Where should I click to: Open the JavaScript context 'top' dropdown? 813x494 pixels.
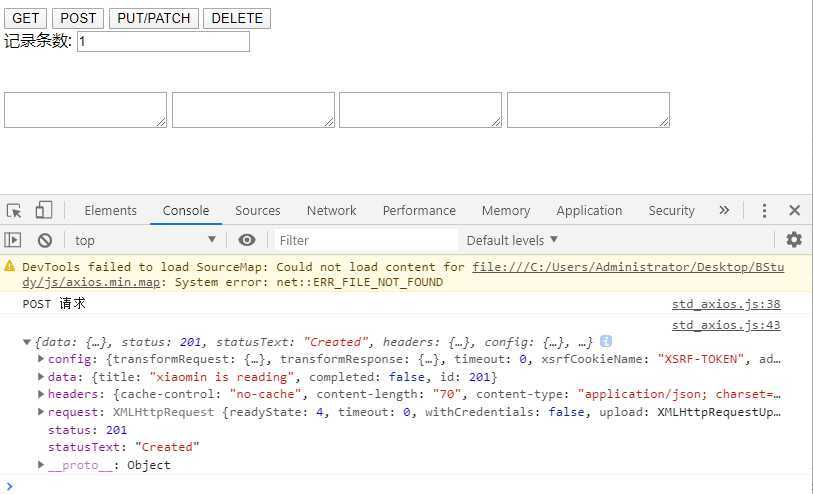pyautogui.click(x=145, y=240)
